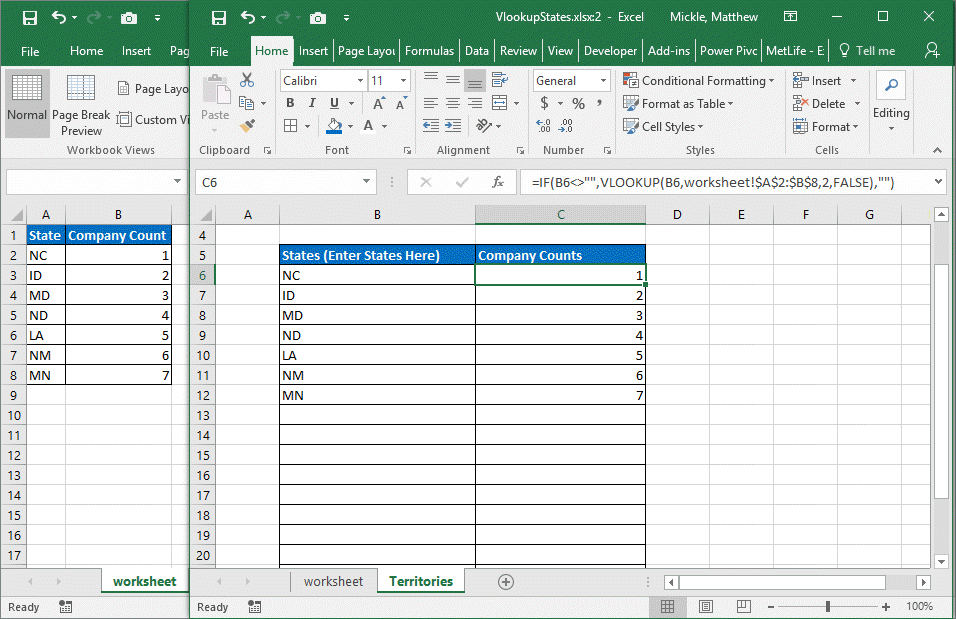Expand the Format as Table menu
Viewport: 956px width, 619px height.
[678, 104]
